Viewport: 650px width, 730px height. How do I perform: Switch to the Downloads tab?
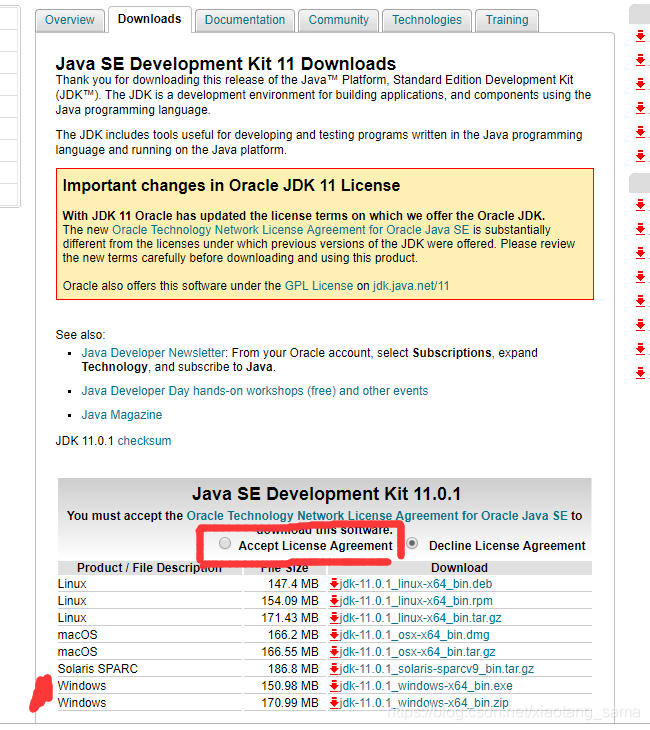tap(149, 19)
